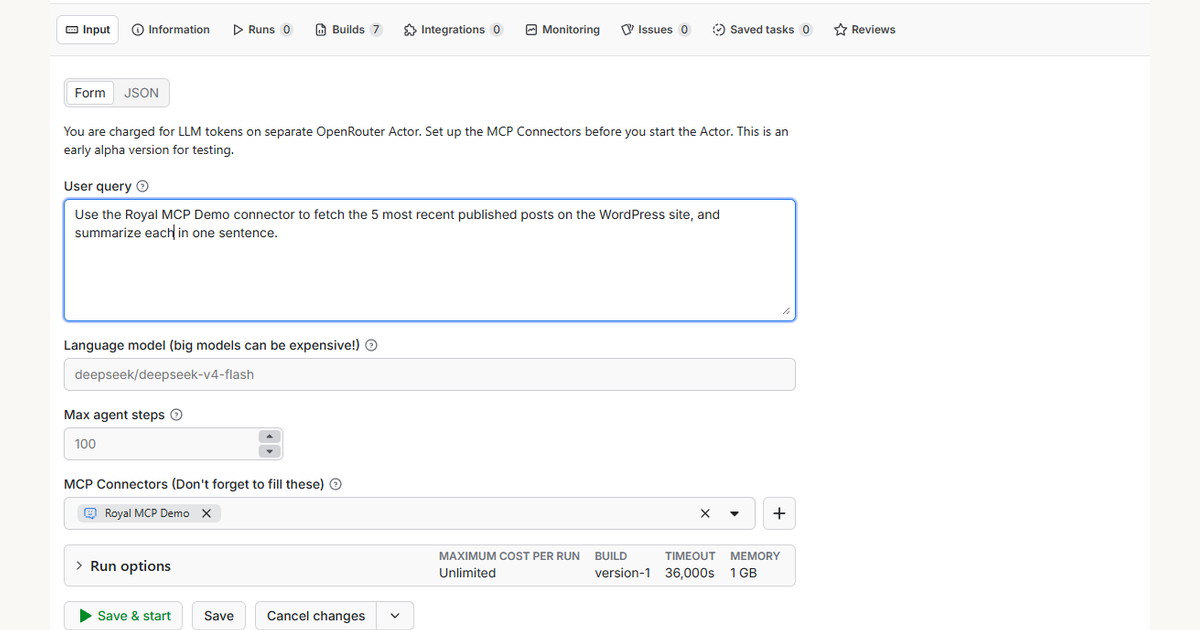Click Save & start button

pyautogui.click(x=124, y=616)
